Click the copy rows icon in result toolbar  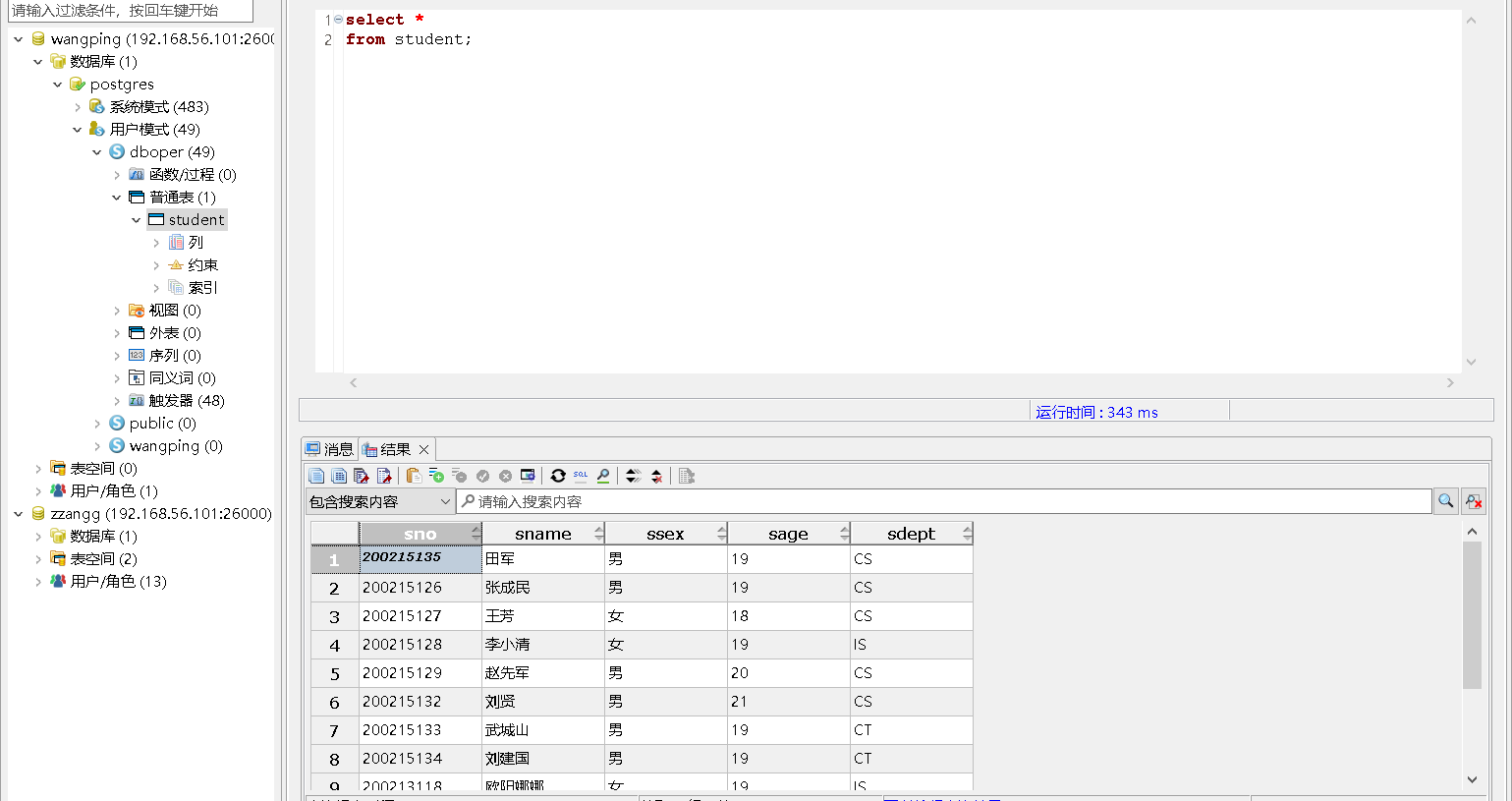[316, 476]
